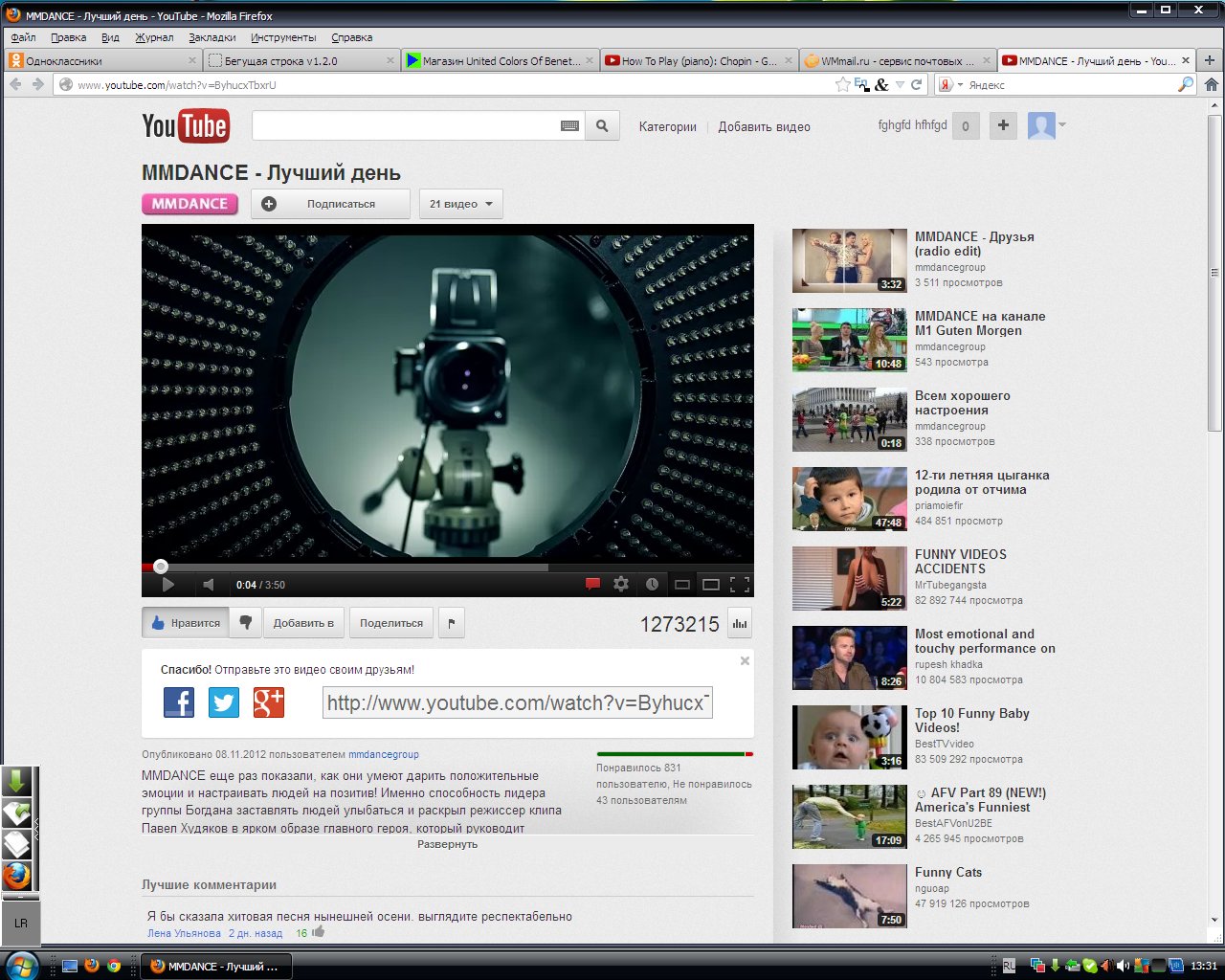Like the top comment thumbs-up
The width and height of the screenshot is (1225, 980).
(319, 931)
